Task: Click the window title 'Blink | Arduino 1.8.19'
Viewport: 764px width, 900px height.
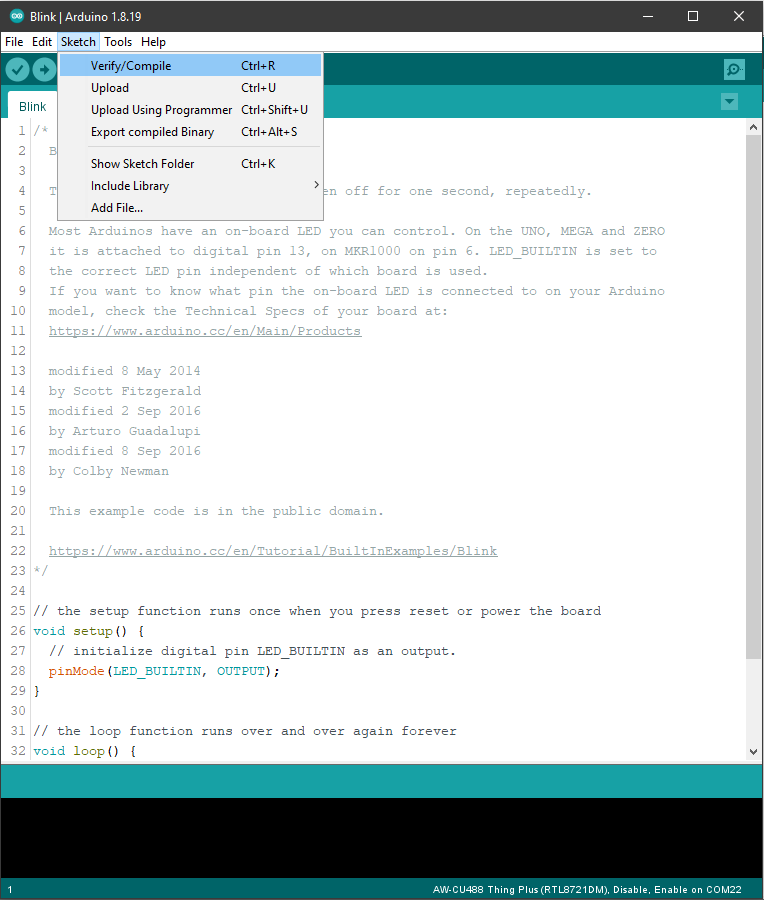Action: coord(86,17)
